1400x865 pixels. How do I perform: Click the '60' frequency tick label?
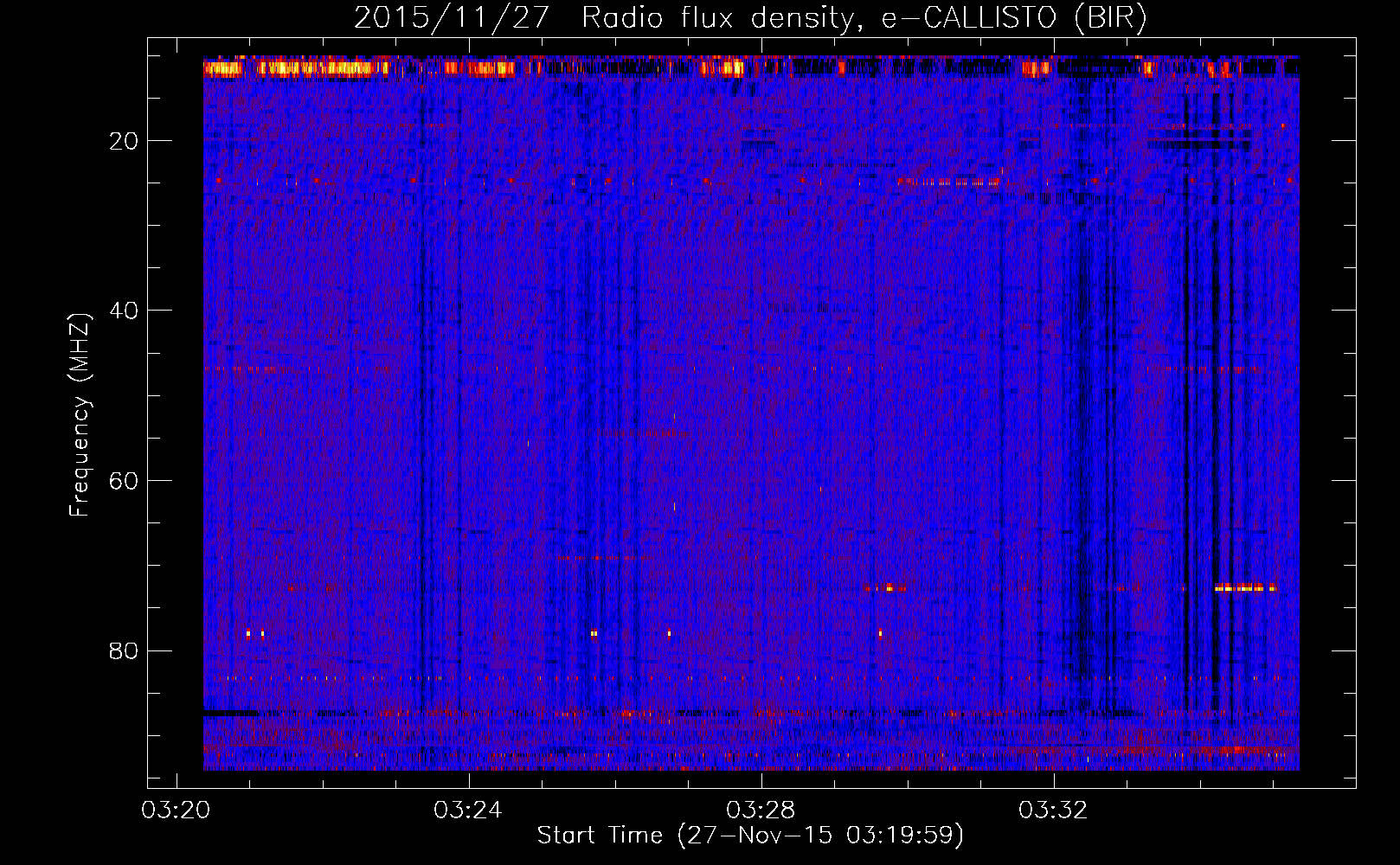coord(125,481)
